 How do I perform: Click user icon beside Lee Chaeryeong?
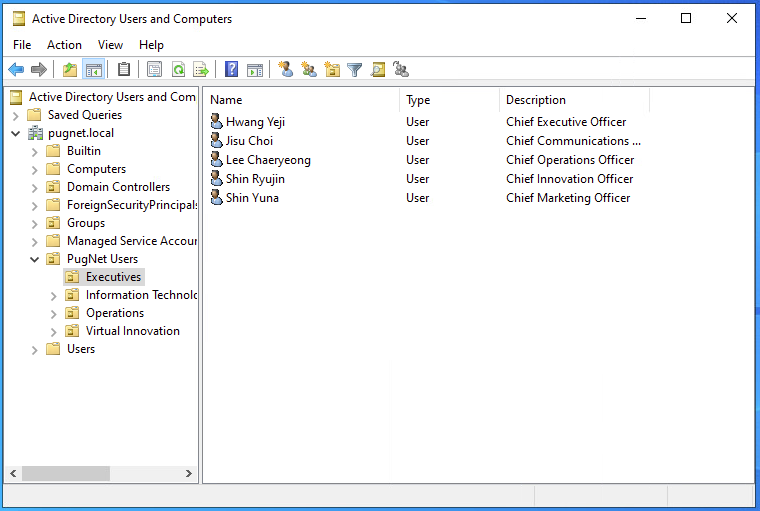(x=217, y=159)
